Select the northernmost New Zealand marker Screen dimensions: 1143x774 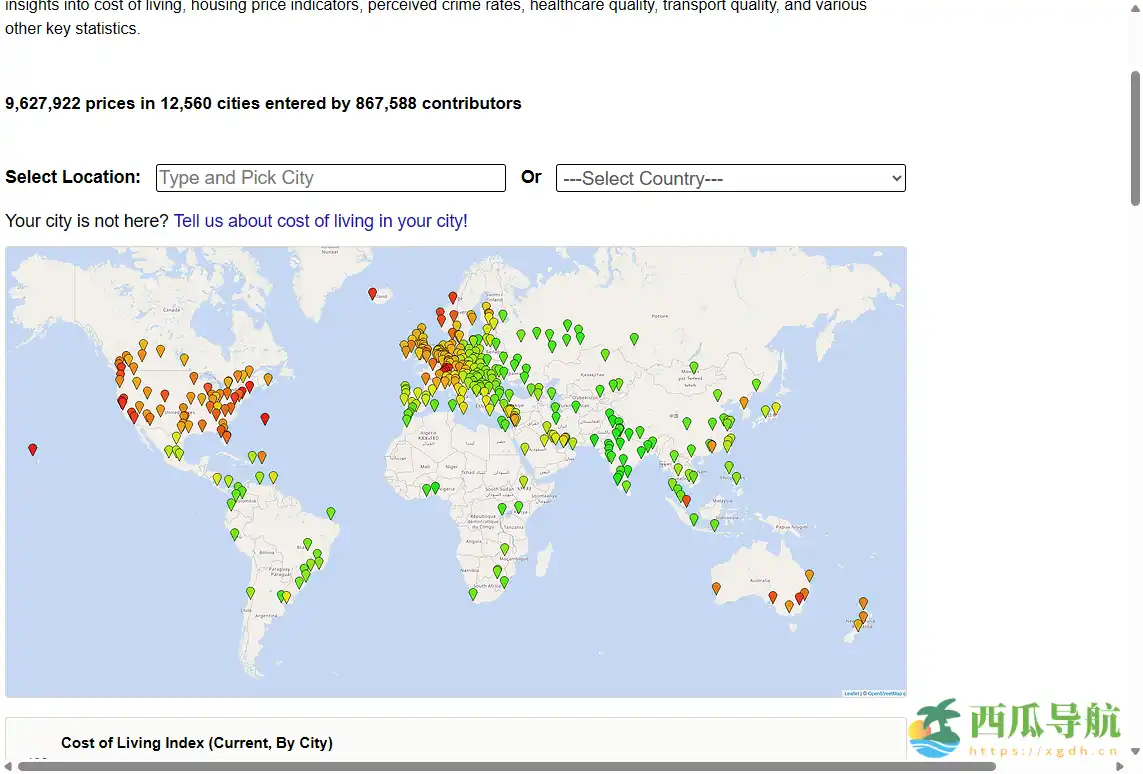tap(863, 603)
